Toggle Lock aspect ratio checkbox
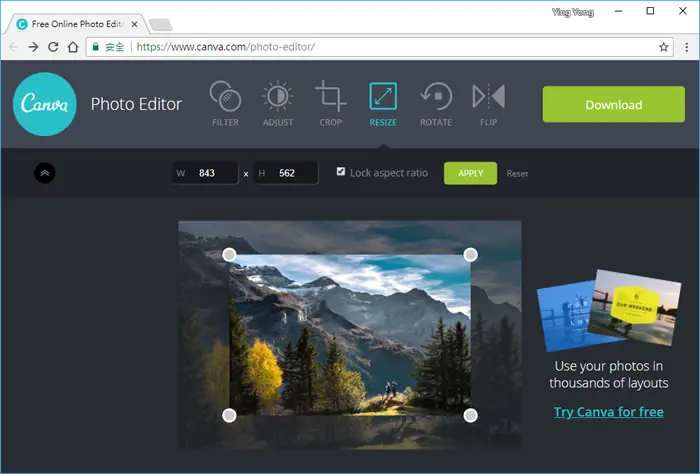The image size is (700, 474). coord(341,171)
